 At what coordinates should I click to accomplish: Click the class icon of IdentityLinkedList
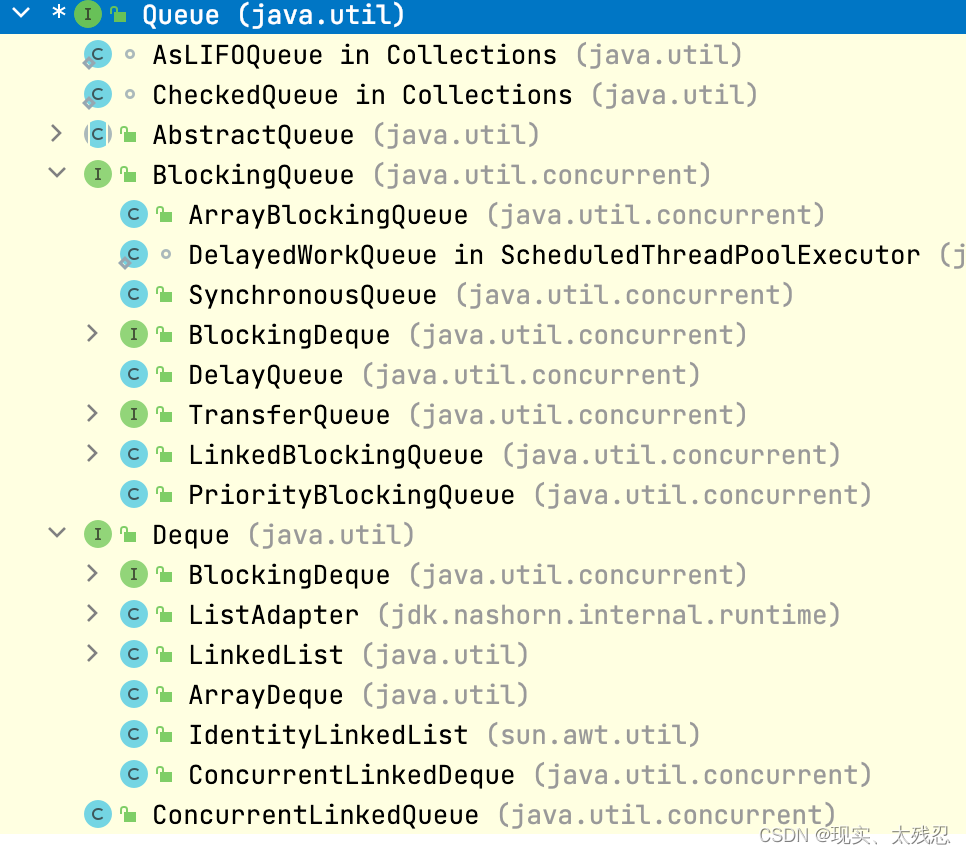pyautogui.click(x=133, y=735)
